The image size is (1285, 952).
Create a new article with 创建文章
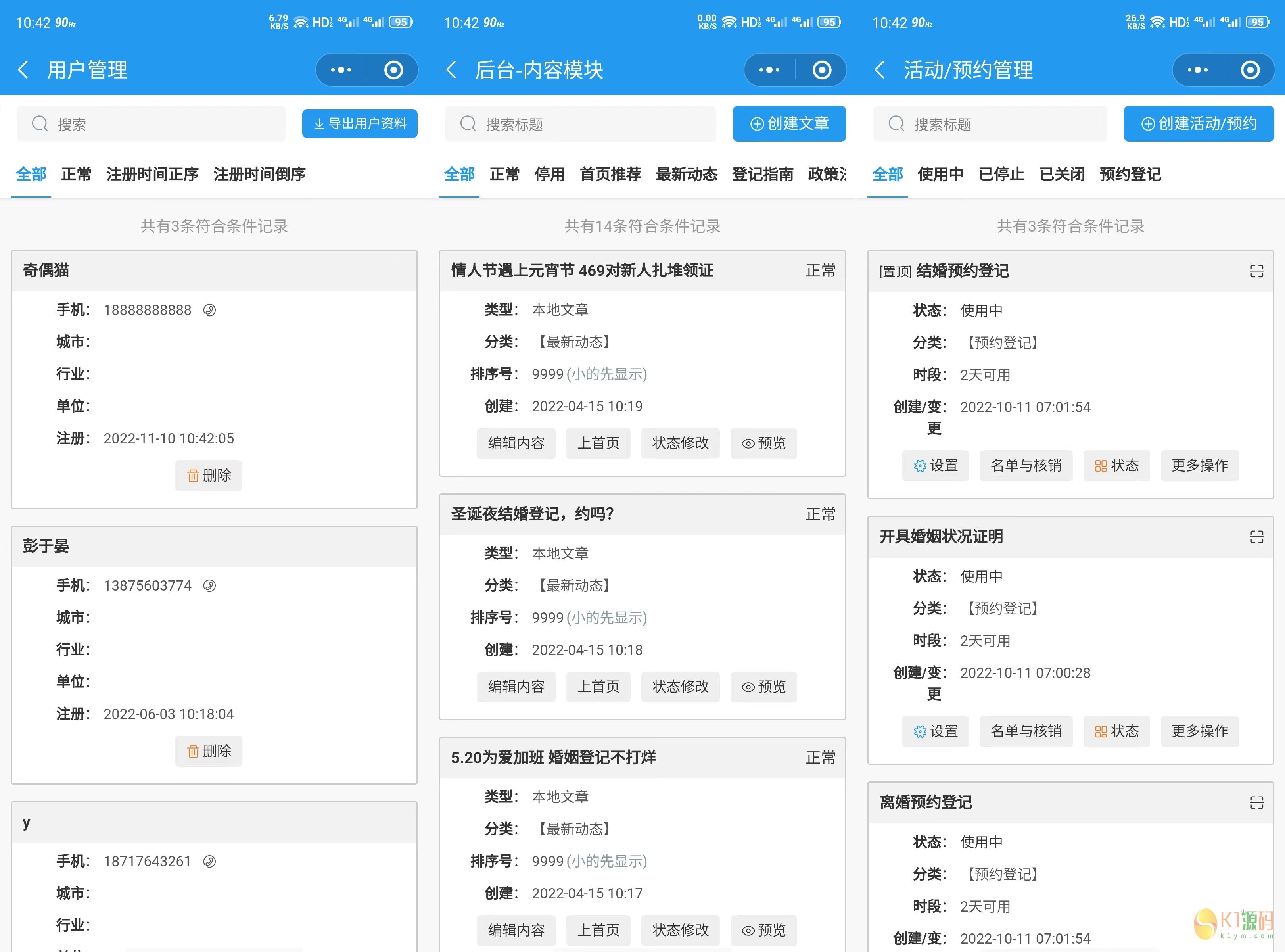(789, 123)
